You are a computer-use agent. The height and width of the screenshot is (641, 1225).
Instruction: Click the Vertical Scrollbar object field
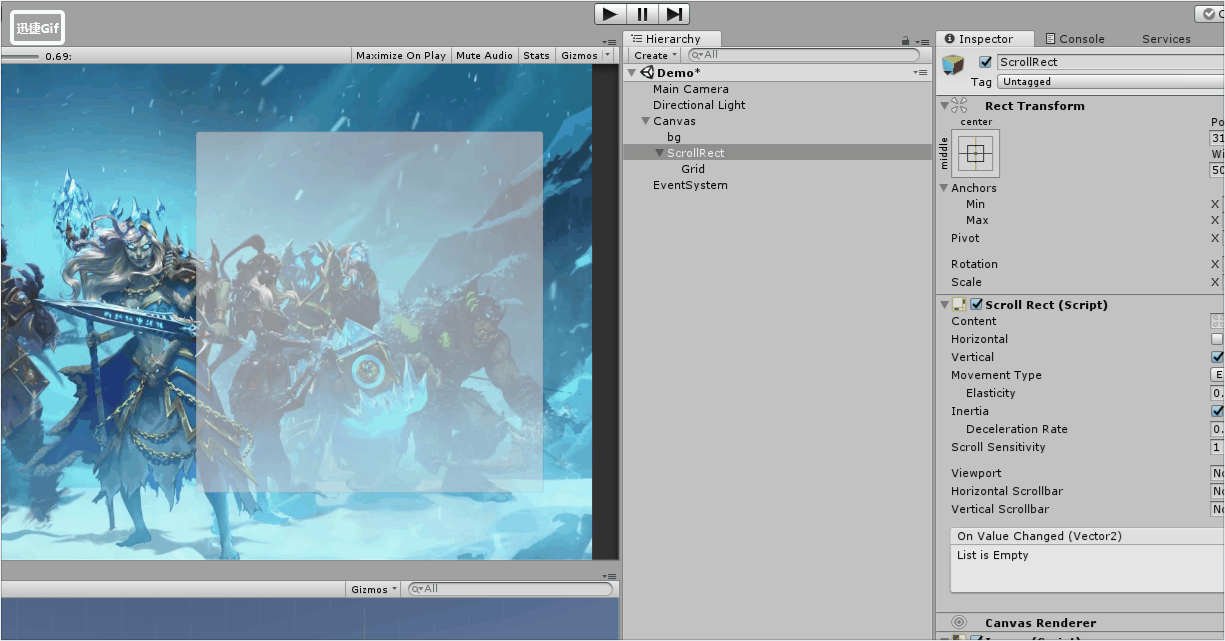point(1218,509)
